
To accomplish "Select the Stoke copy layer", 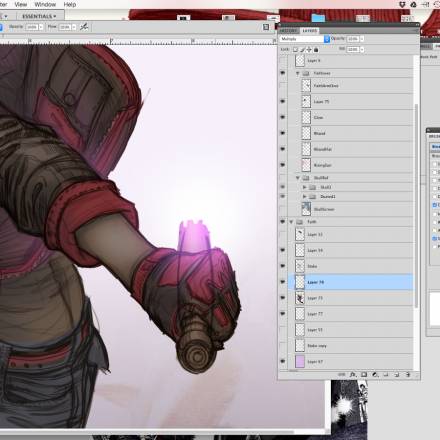I will pyautogui.click(x=351, y=346).
